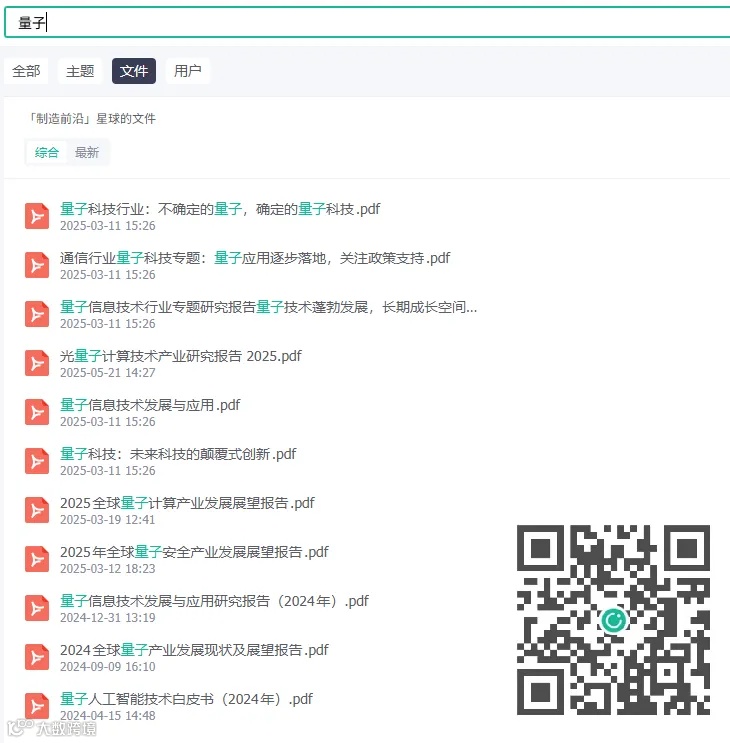The width and height of the screenshot is (730, 743).
Task: Click the date 2024-12-31 13:19
Action: [x=108, y=618]
